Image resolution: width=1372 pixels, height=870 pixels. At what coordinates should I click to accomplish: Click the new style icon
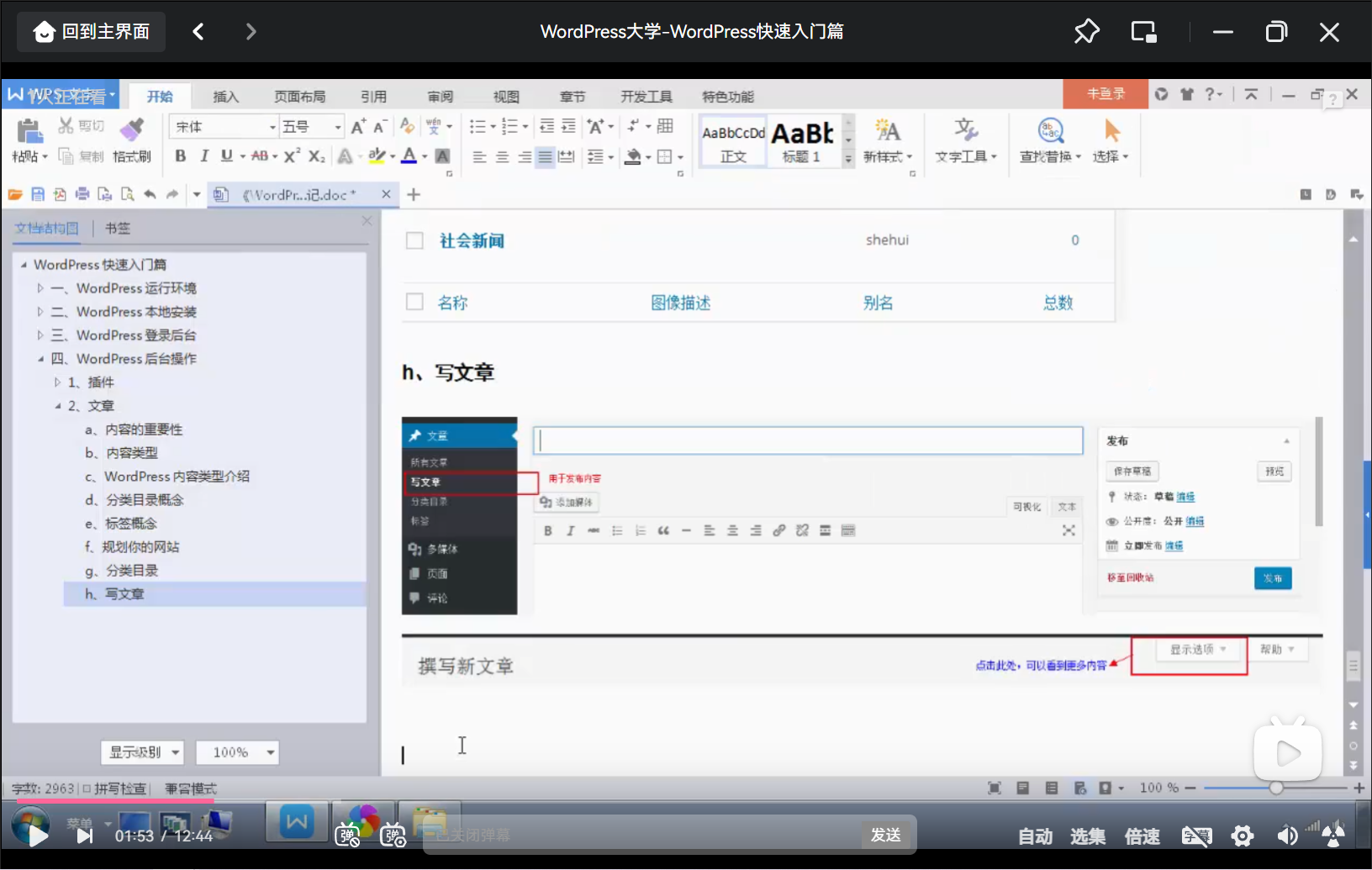[887, 129]
